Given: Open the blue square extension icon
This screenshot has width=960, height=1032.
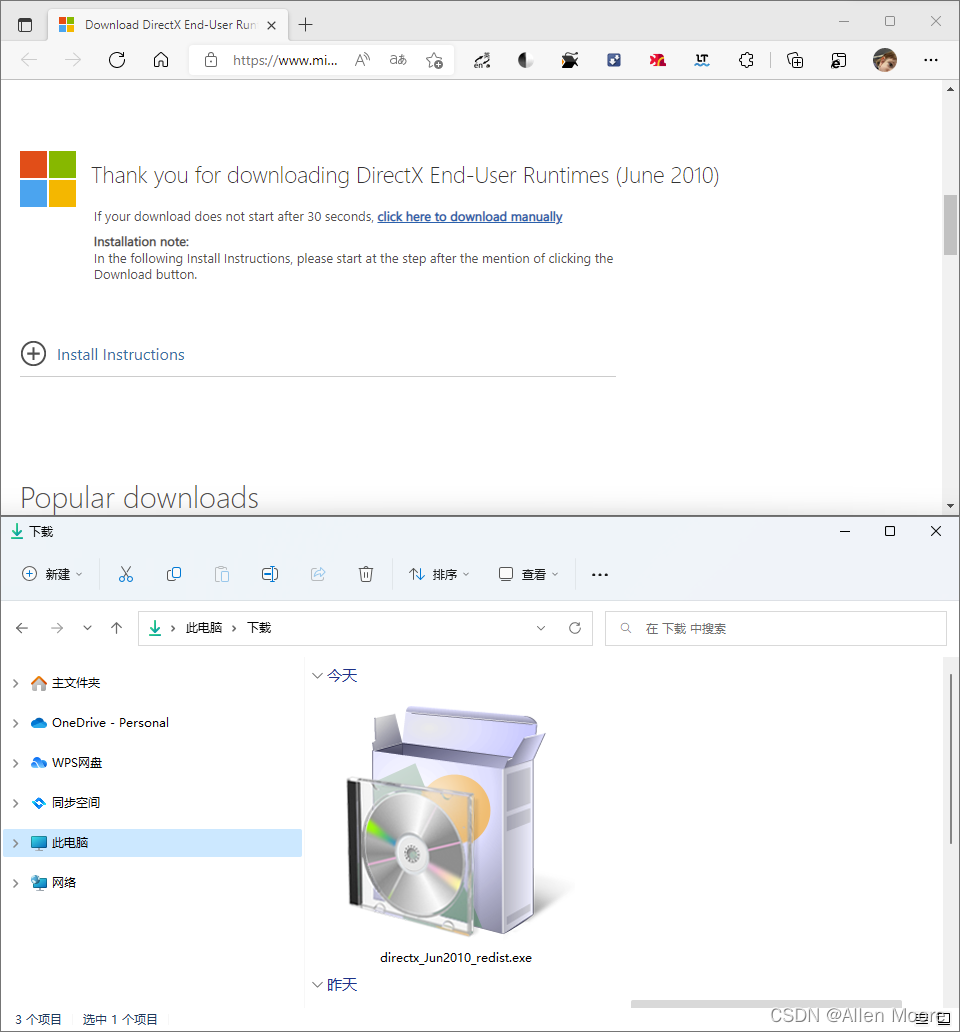Looking at the screenshot, I should (x=614, y=61).
